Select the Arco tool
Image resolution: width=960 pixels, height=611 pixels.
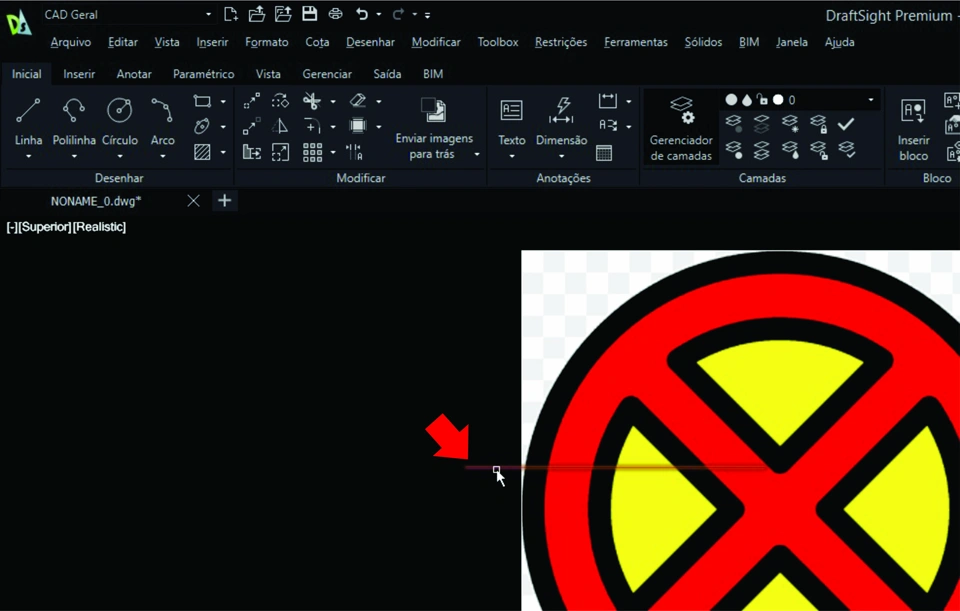(162, 121)
